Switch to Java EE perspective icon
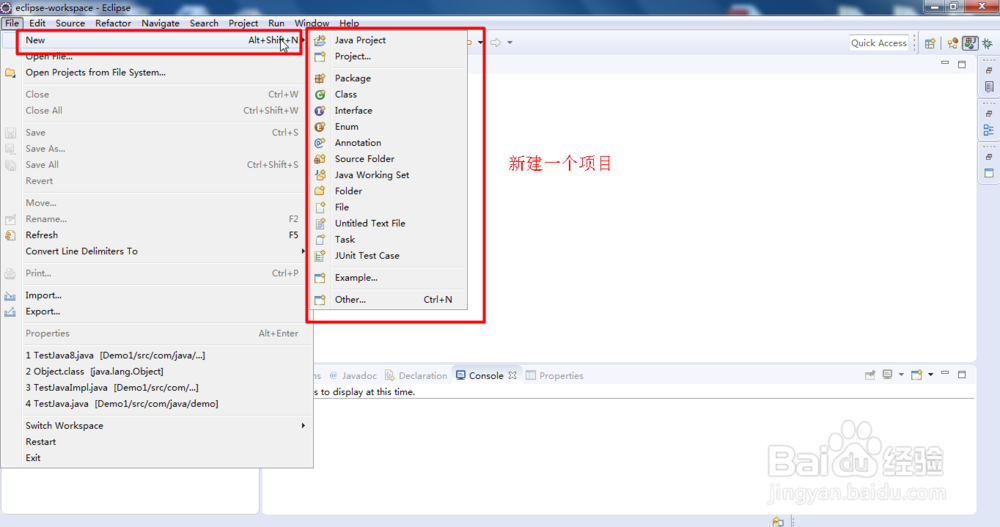Image resolution: width=1000 pixels, height=527 pixels. click(x=953, y=43)
